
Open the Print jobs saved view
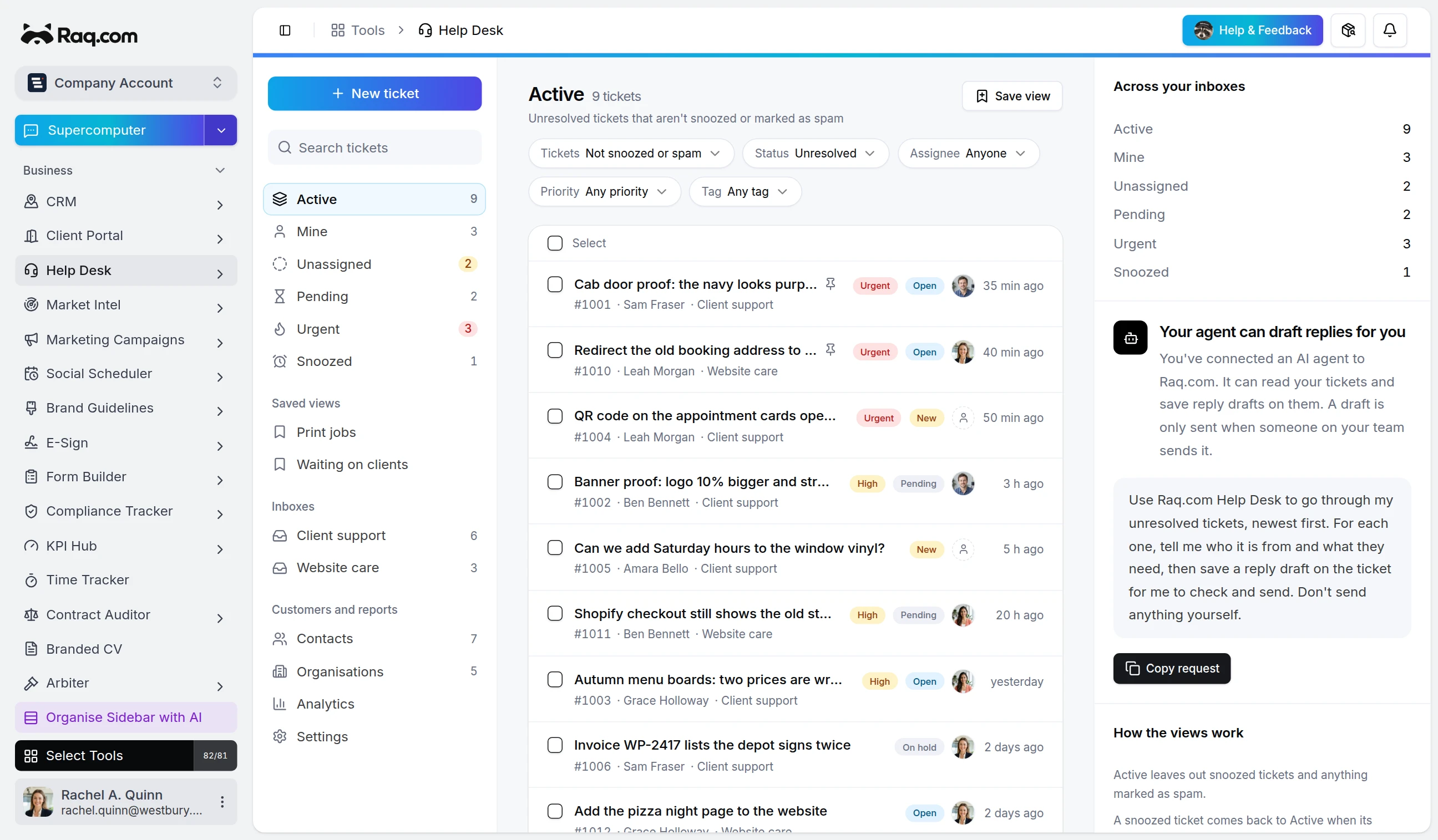pos(374,432)
